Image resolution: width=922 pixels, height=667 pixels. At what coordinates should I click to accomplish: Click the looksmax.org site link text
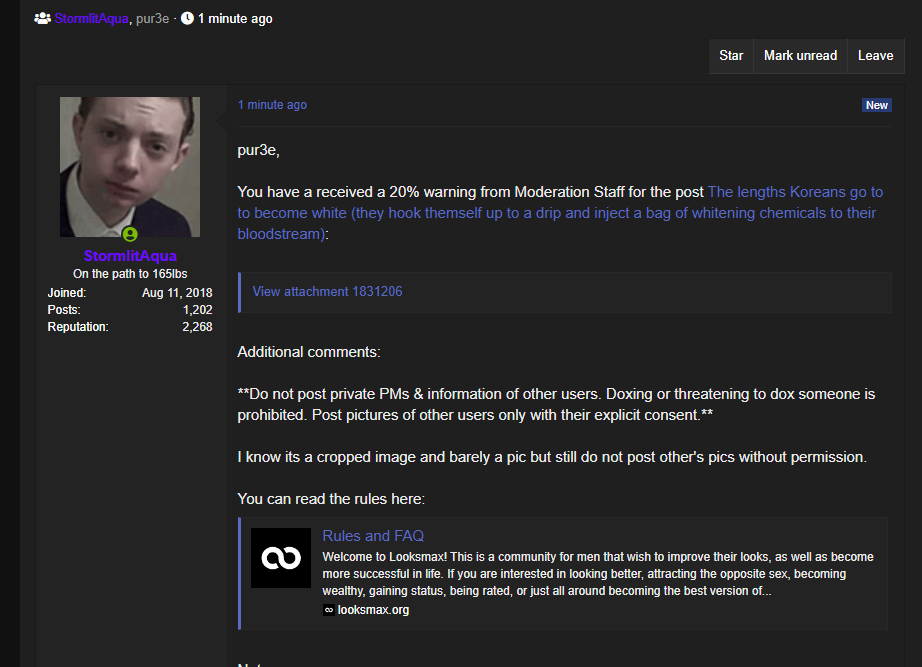[373, 610]
